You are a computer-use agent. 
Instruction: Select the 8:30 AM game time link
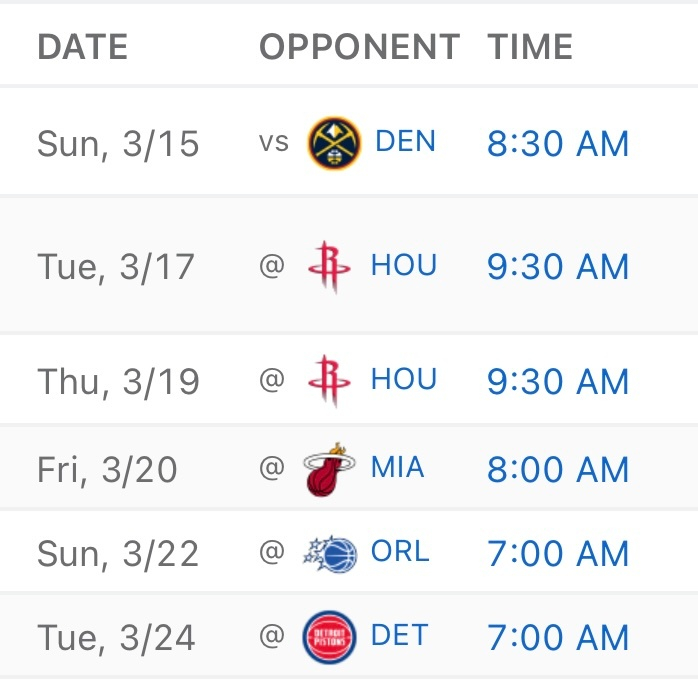(558, 144)
